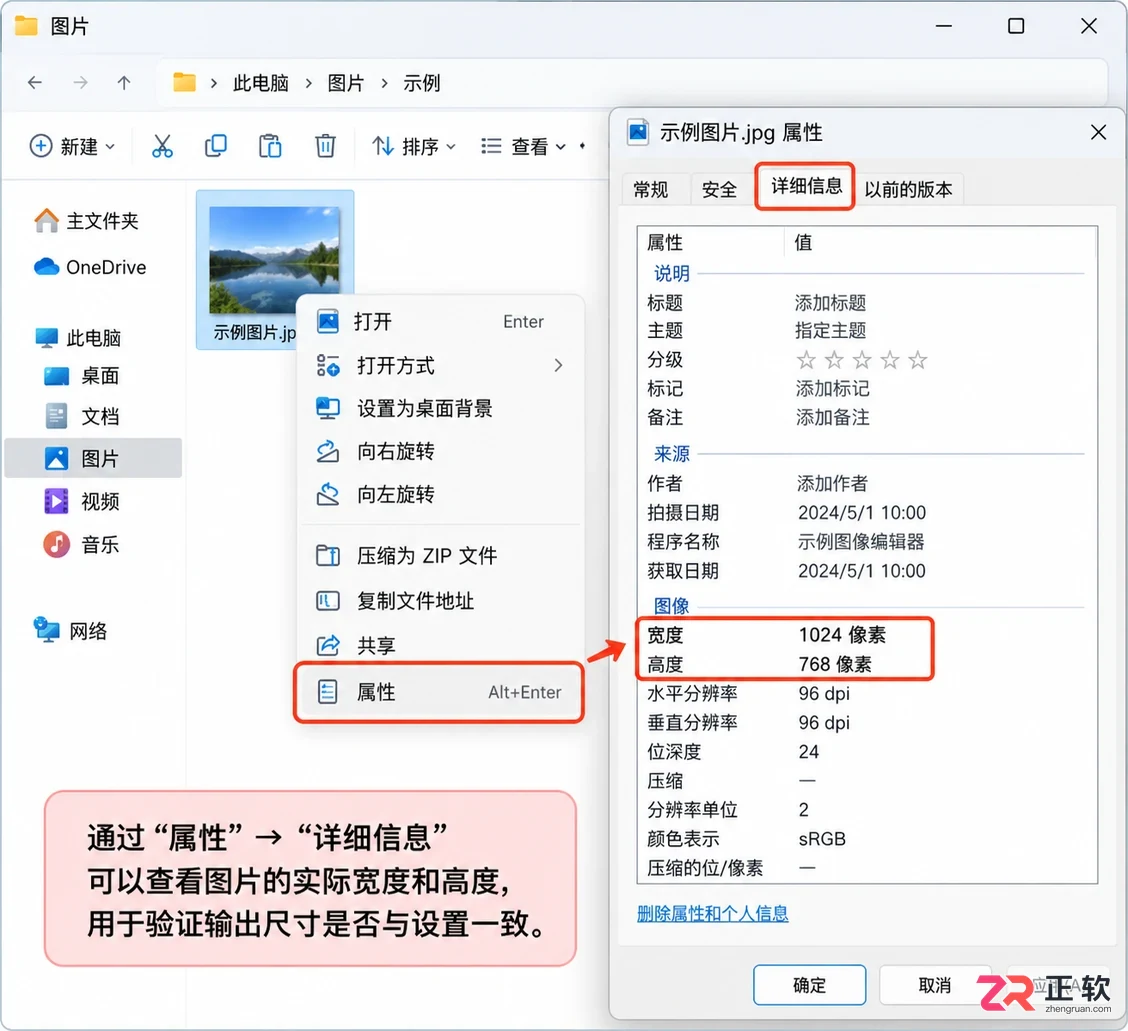The image size is (1128, 1031).
Task: Choose 压缩为 ZIP 文件
Action: (440, 555)
